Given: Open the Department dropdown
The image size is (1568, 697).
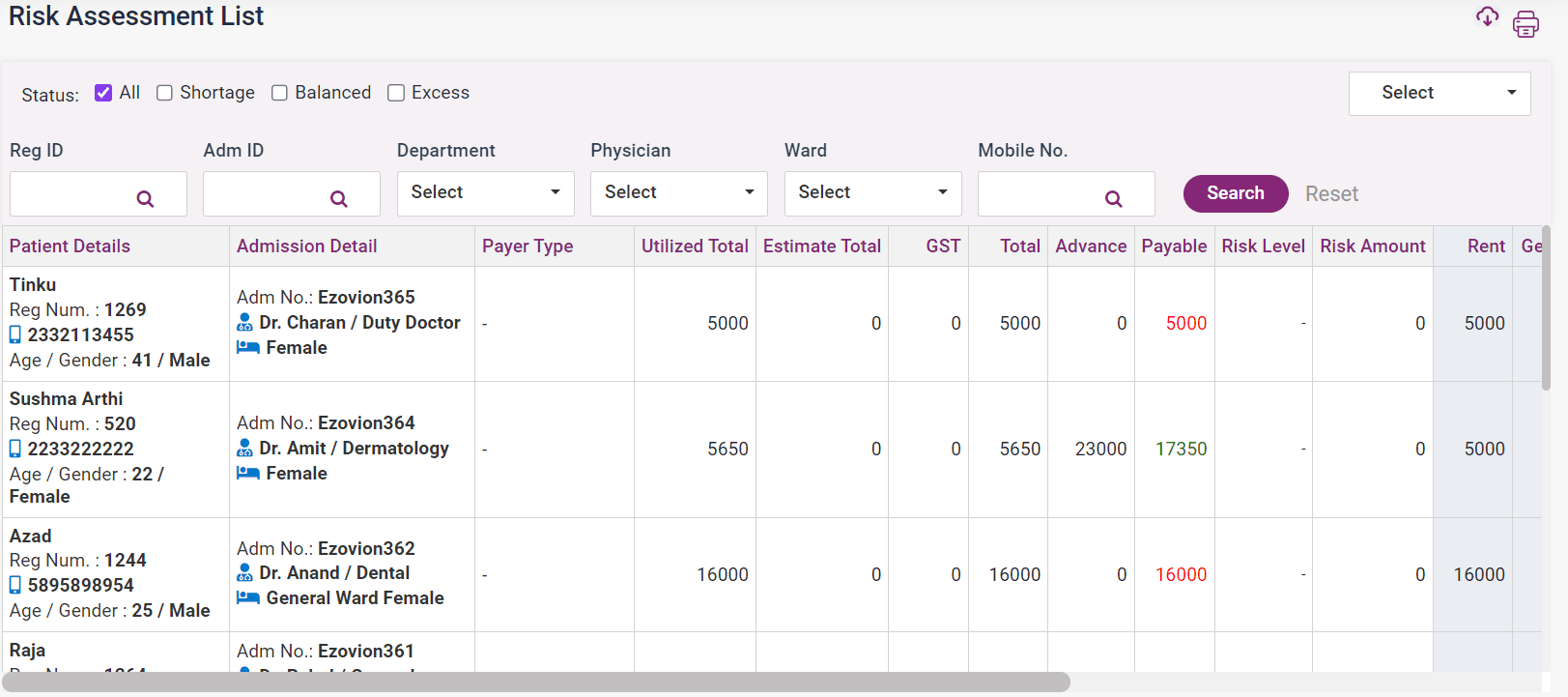Looking at the screenshot, I should [485, 193].
